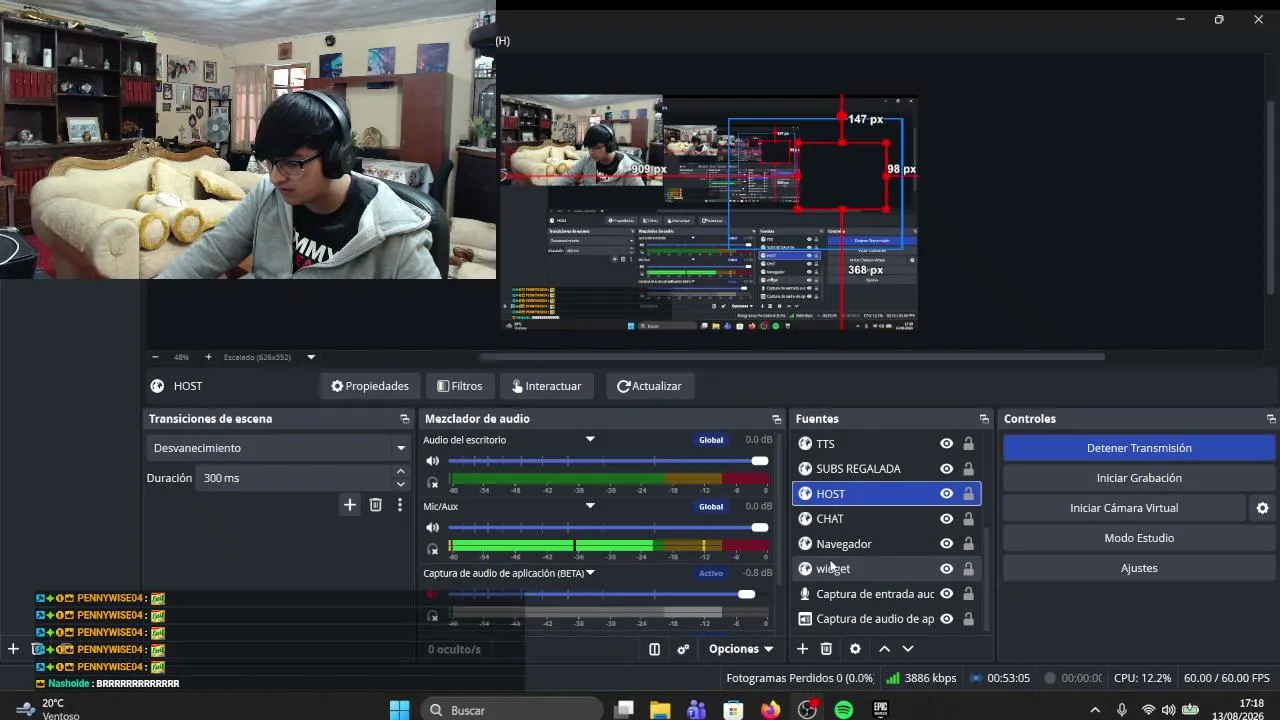
Task: Hide the Navegador source
Action: tap(946, 544)
